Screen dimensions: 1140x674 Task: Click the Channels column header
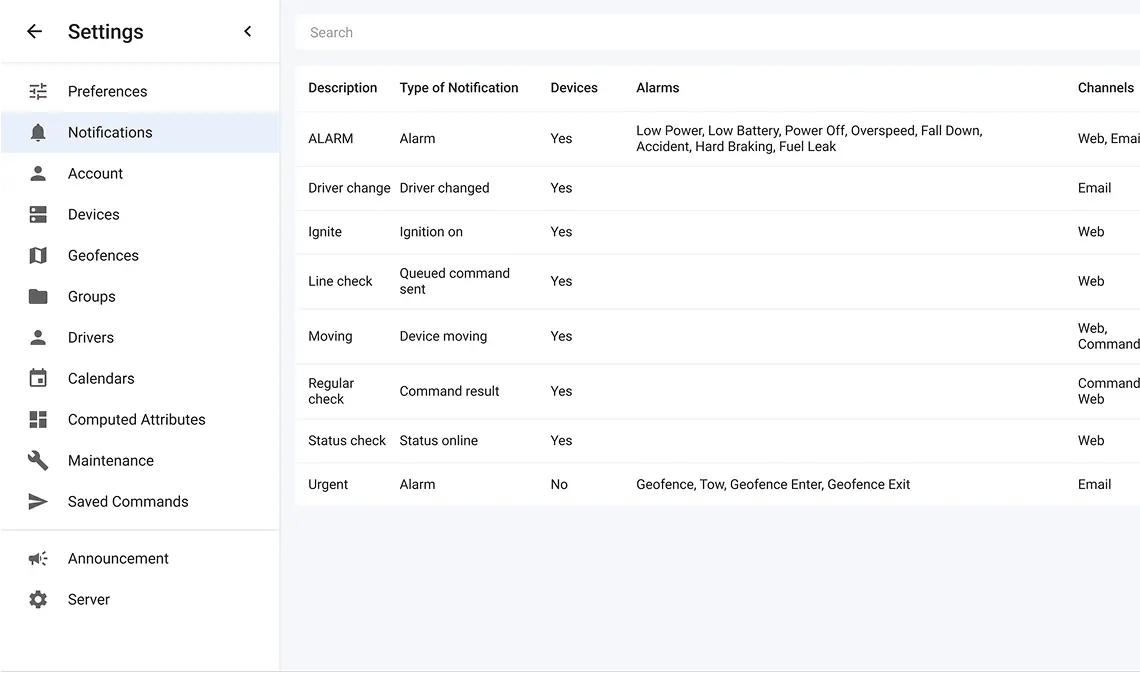1105,87
